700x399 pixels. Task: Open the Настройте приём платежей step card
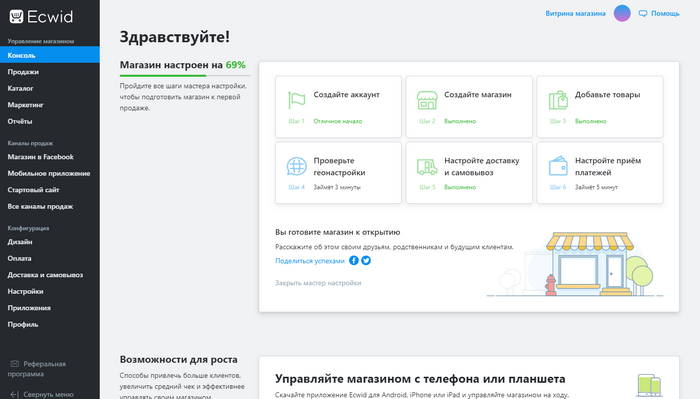pos(600,173)
